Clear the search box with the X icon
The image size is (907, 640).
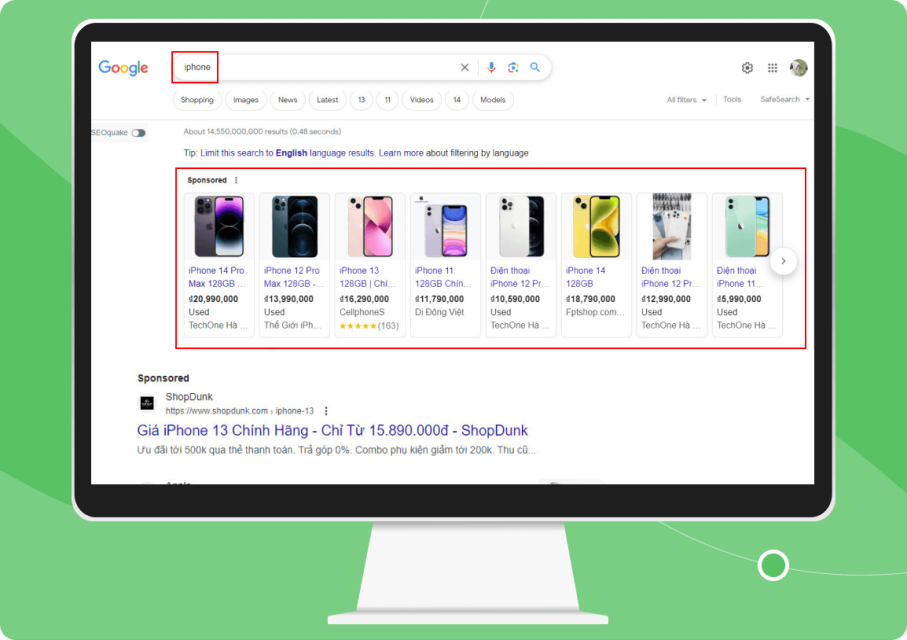464,68
